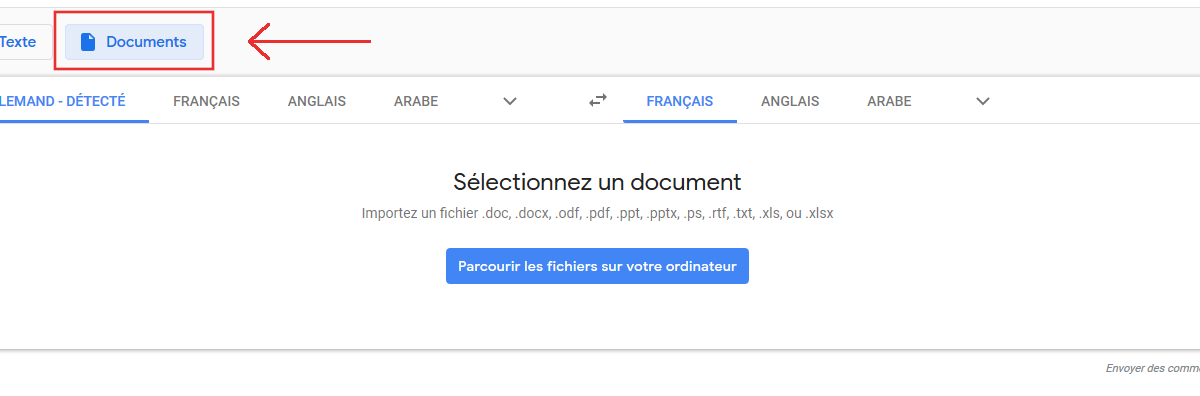Set ARABE as target language
The width and height of the screenshot is (1200, 396).
click(889, 101)
